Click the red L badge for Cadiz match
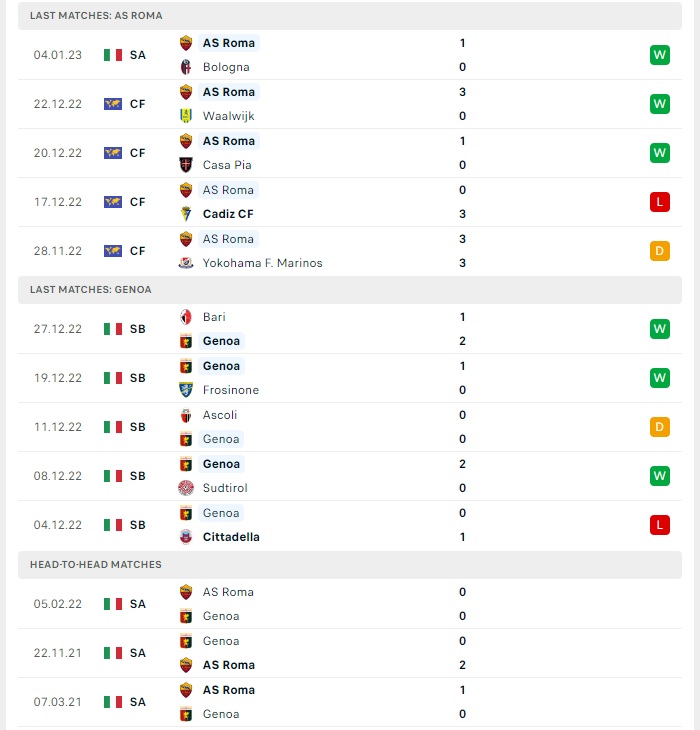This screenshot has width=700, height=730. 660,202
